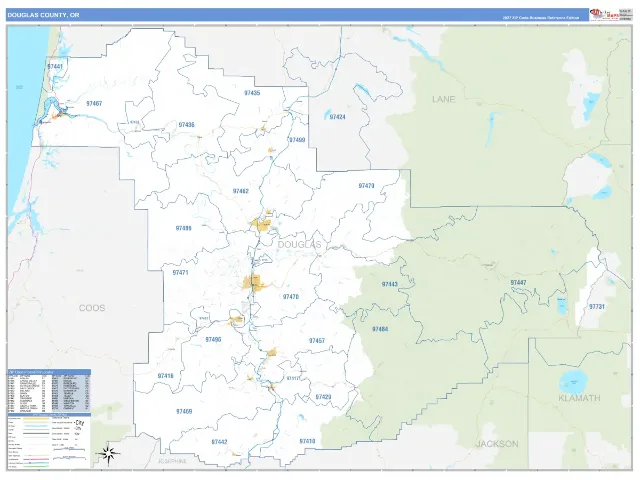
Task: Select the 97496 ZIP code label
Action: [213, 340]
